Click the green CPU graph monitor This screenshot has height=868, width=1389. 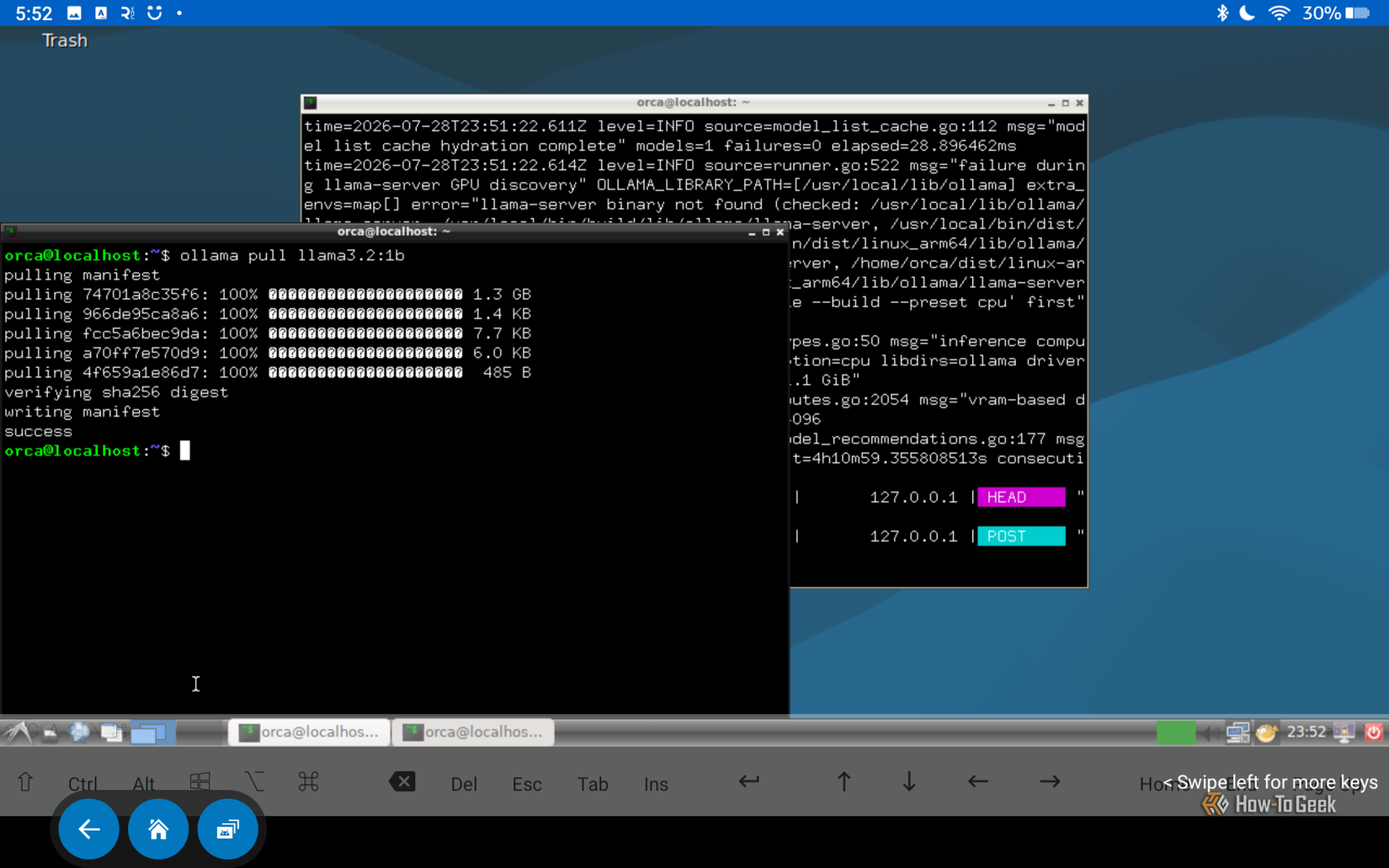(x=1175, y=732)
